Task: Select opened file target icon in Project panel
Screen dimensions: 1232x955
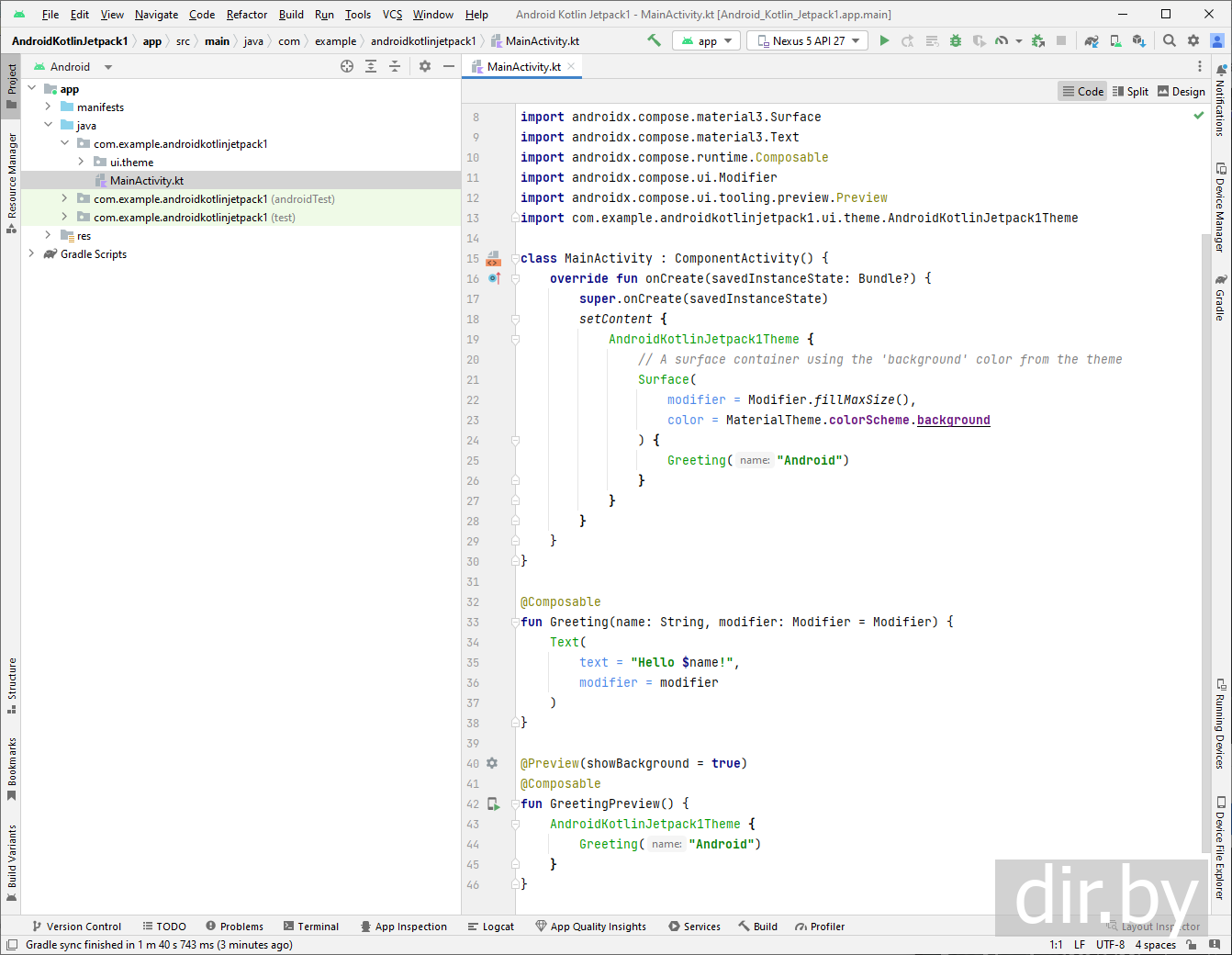Action: tap(347, 66)
